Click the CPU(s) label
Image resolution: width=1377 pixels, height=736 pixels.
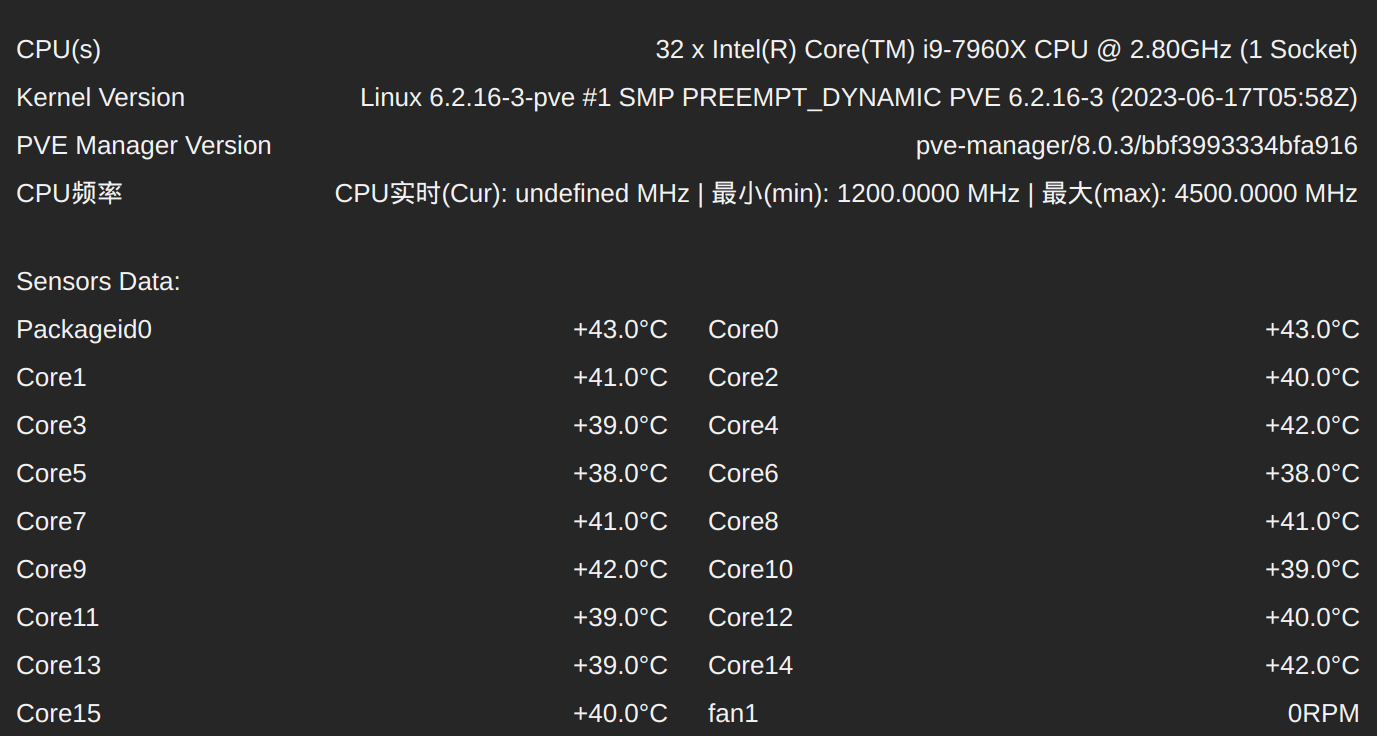pyautogui.click(x=58, y=50)
